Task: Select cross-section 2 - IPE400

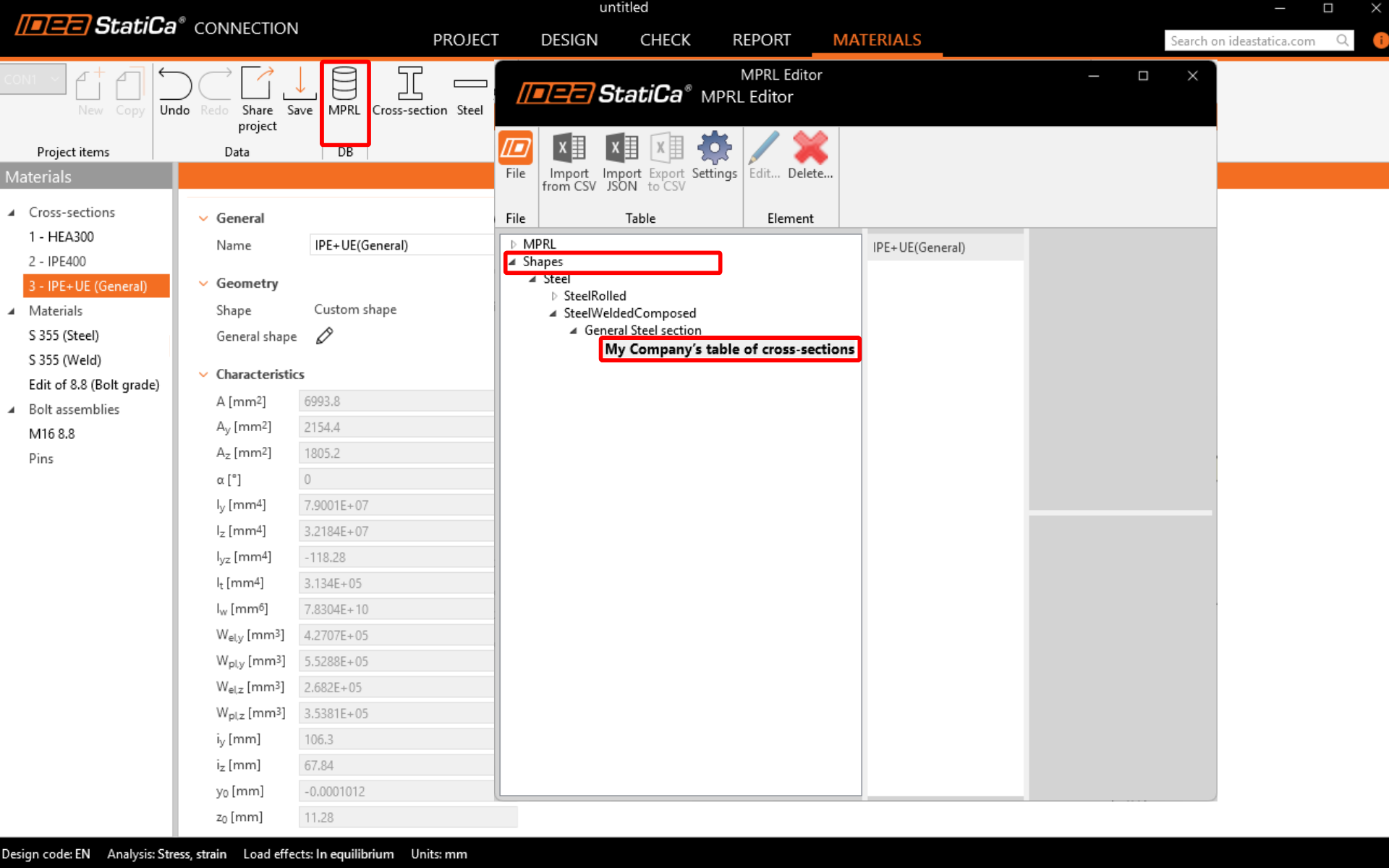Action: pyautogui.click(x=57, y=262)
